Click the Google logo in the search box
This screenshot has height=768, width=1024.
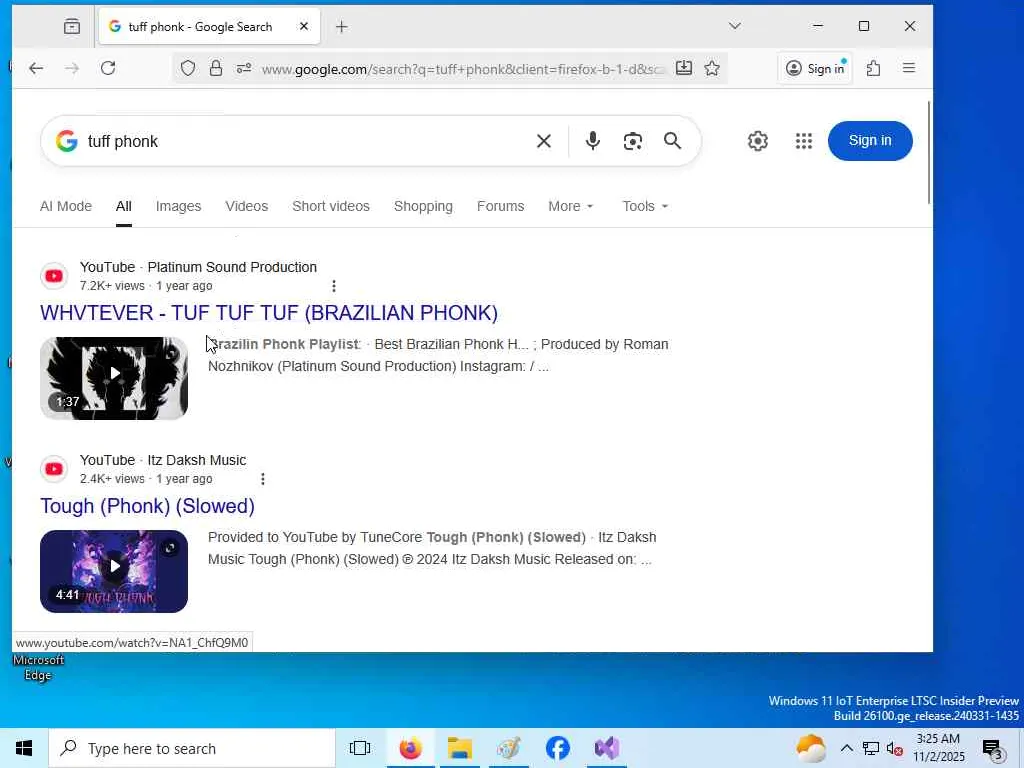click(67, 141)
